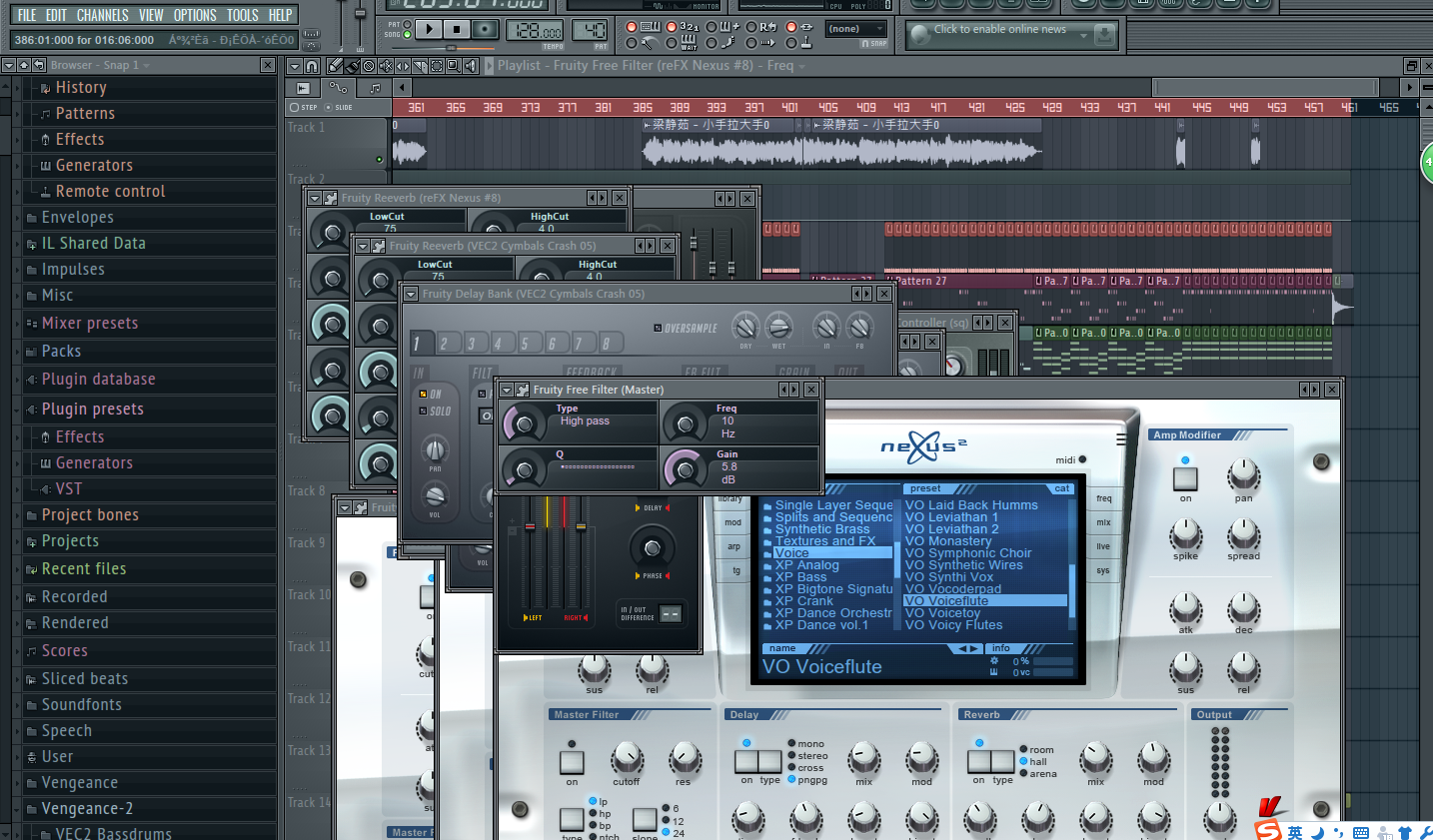This screenshot has width=1433, height=840.
Task: Click Nexus Master Filter cutoff knob
Action: tap(627, 758)
